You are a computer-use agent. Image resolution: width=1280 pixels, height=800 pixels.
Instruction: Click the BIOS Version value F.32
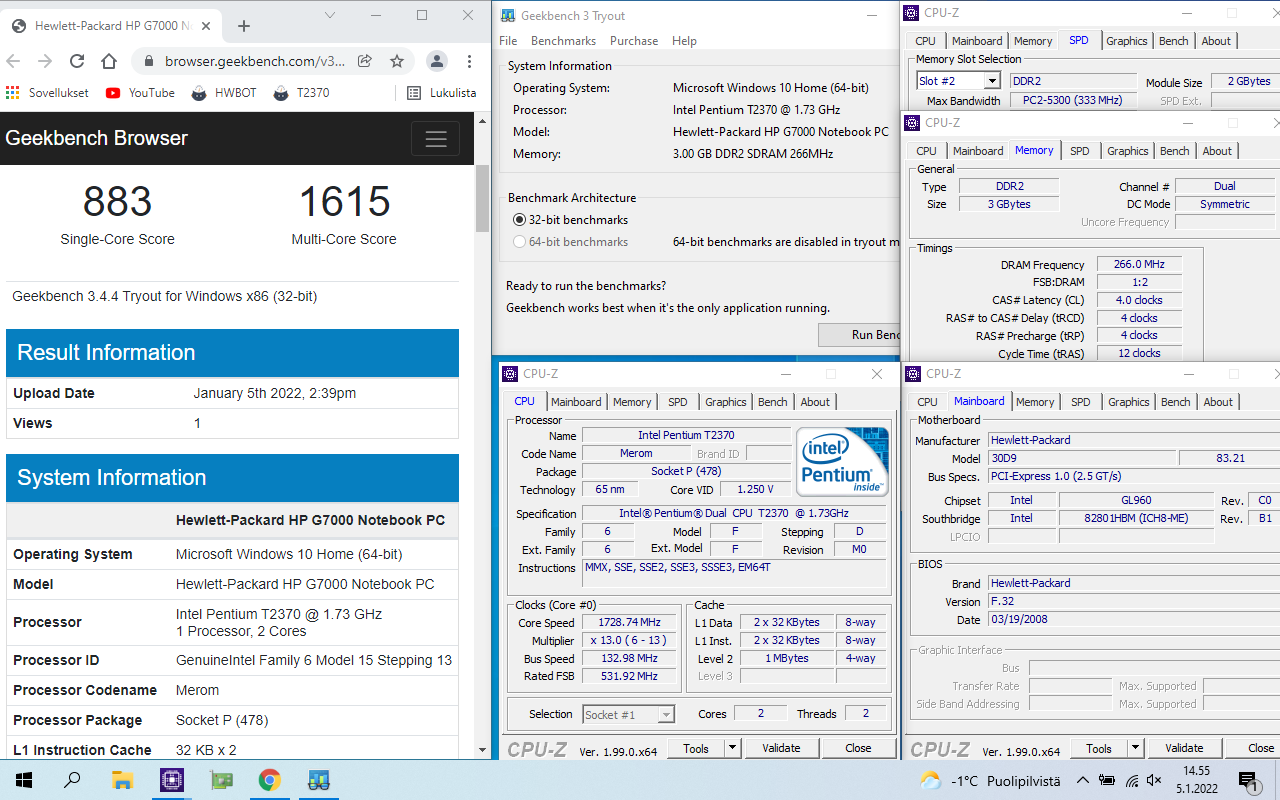click(x=1134, y=602)
